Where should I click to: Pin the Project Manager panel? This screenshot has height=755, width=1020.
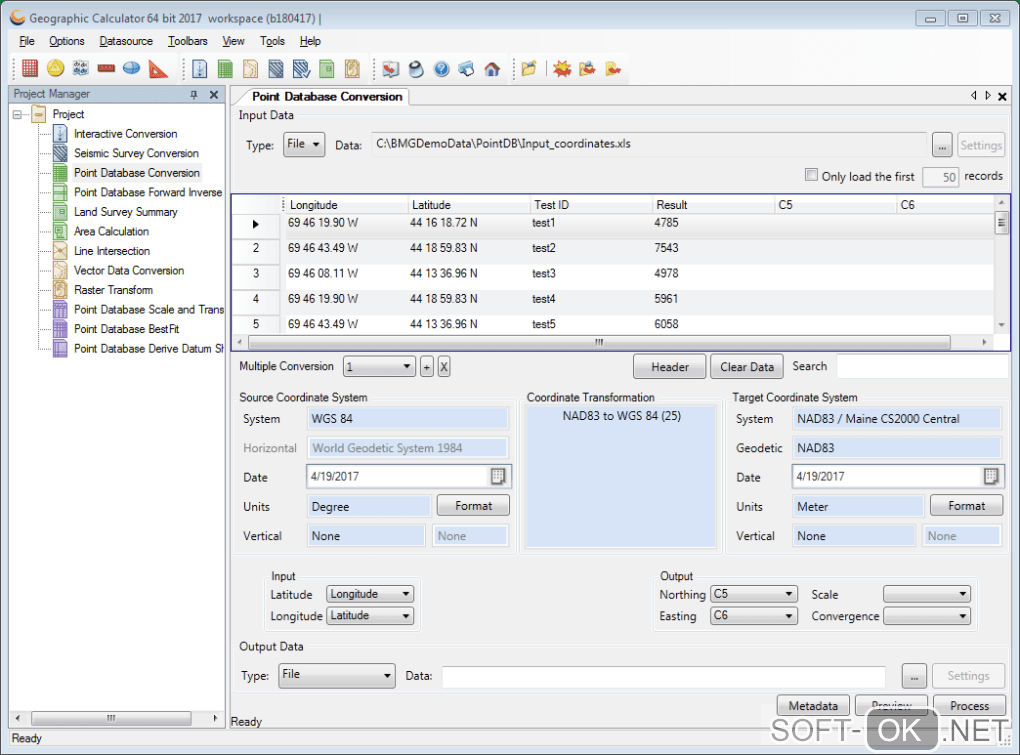pyautogui.click(x=194, y=95)
